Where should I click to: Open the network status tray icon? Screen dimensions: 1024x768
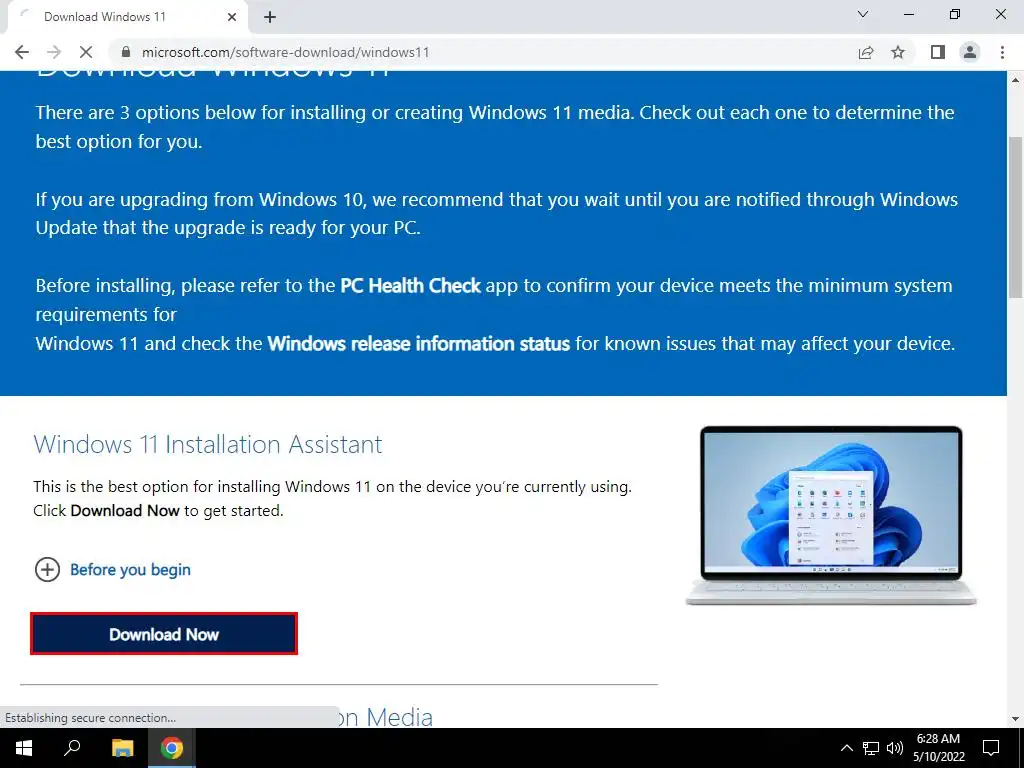pos(871,748)
